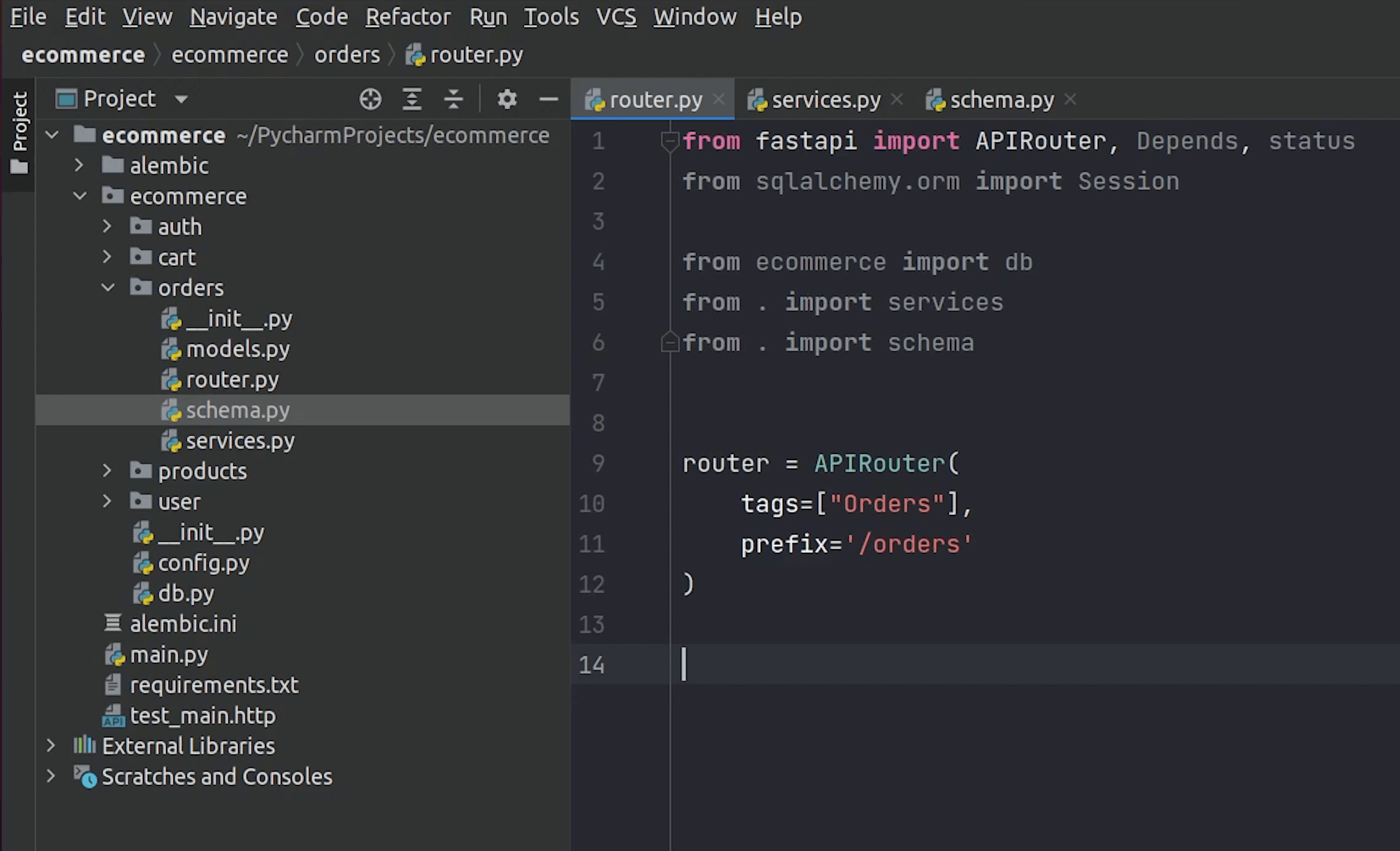Collapse the orders folder

pyautogui.click(x=108, y=288)
